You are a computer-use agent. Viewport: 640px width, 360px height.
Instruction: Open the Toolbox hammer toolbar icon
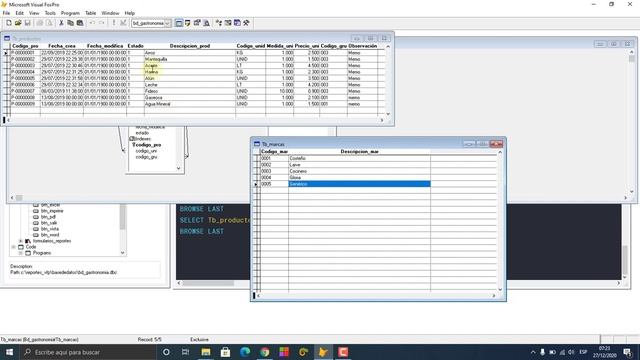tap(247, 23)
